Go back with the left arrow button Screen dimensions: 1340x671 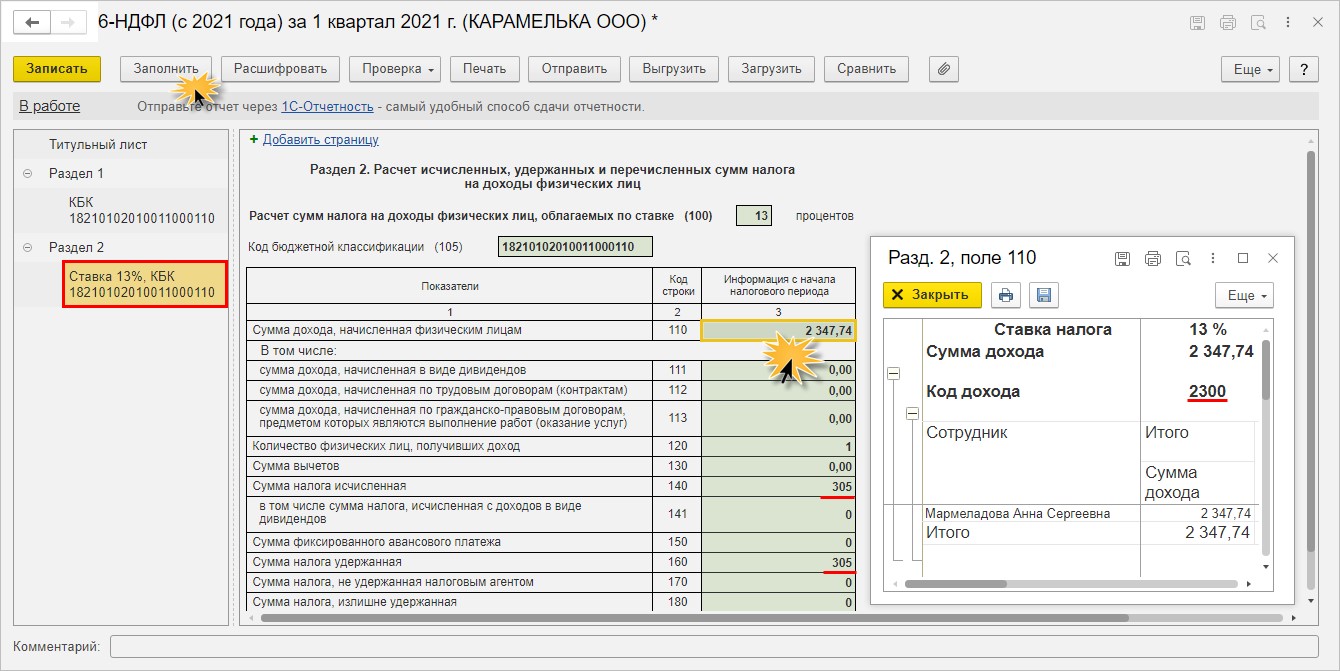[33, 21]
